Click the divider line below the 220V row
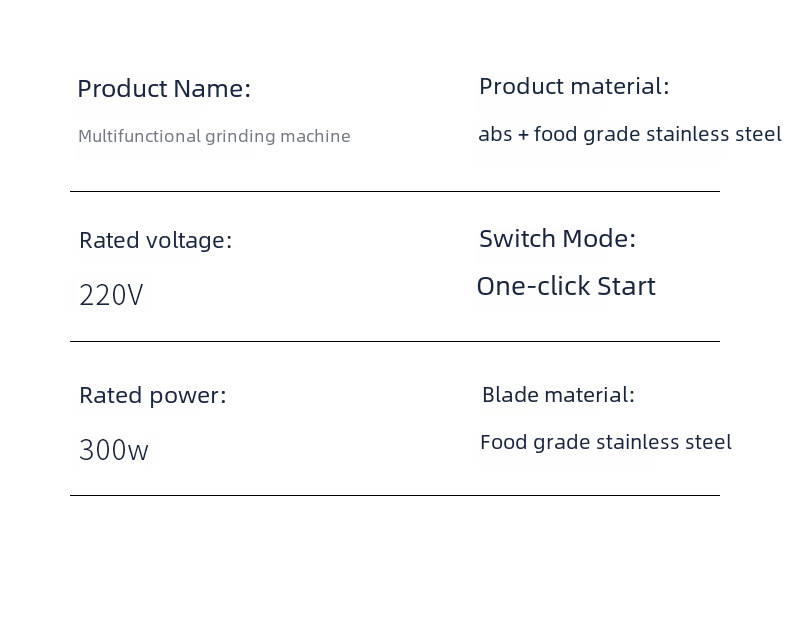790x636 pixels. 394,341
